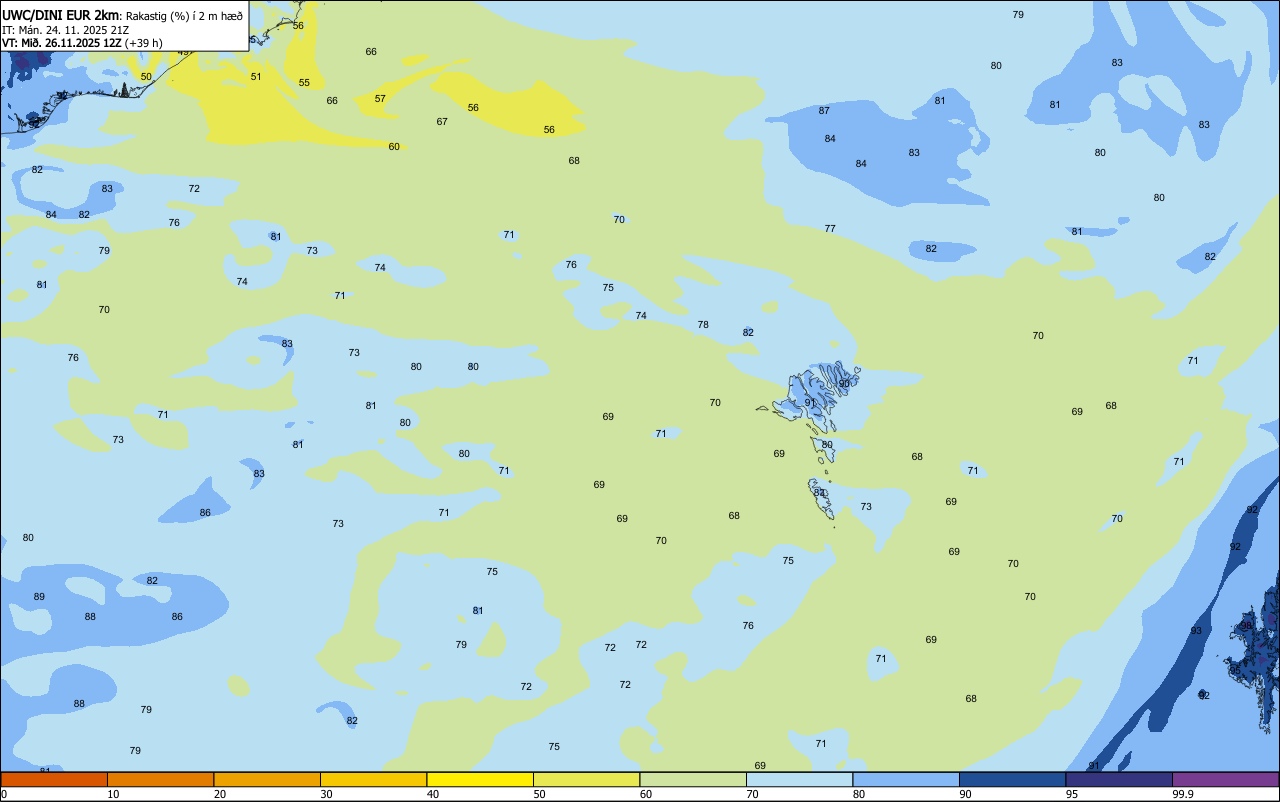Click the 'VT: Mið. 26.11.2025 12Z' line

pyautogui.click(x=62, y=42)
